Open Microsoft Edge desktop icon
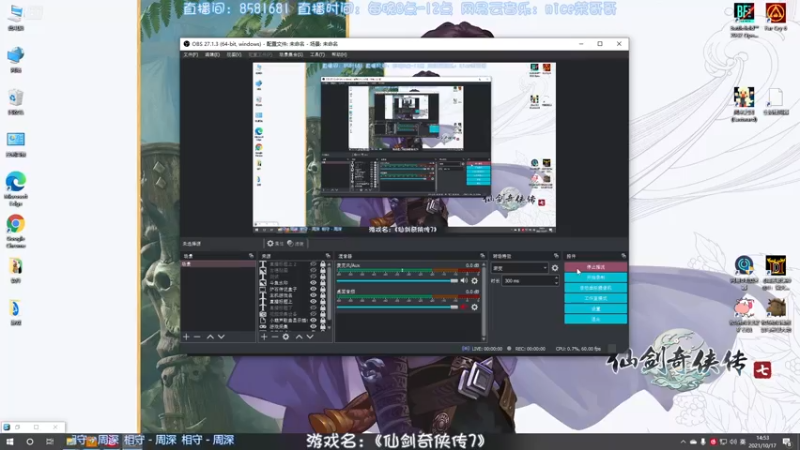 click(16, 189)
